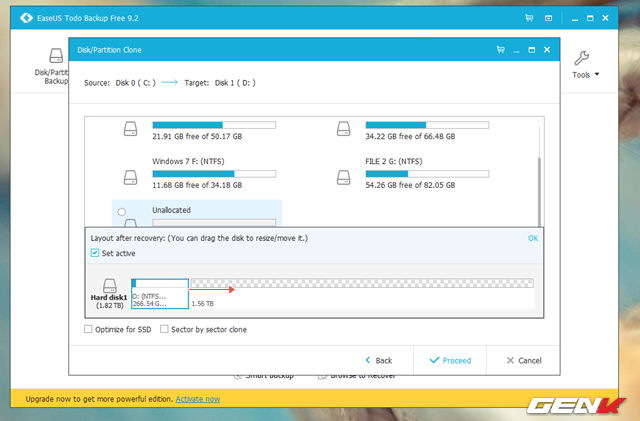Enable Optimize for SSD

(x=88, y=329)
